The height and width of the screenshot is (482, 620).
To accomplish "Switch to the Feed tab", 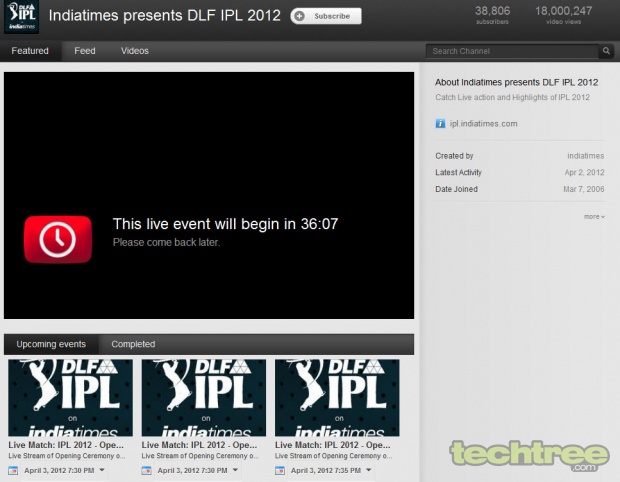I will (x=85, y=51).
